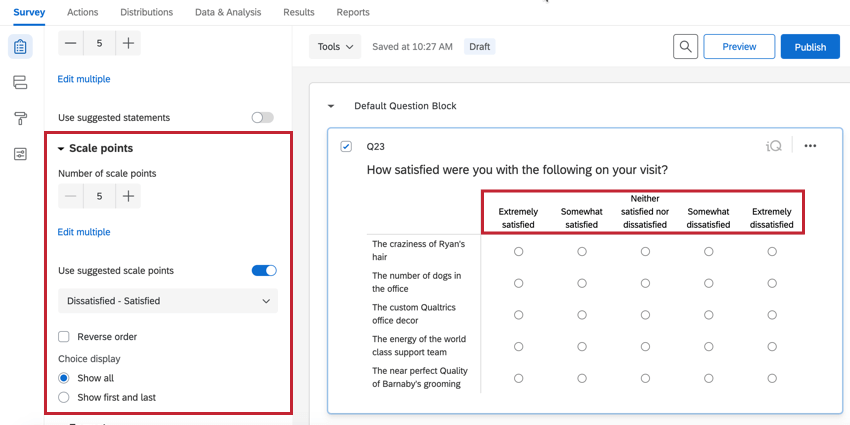Click the search magnifier icon
The width and height of the screenshot is (850, 425).
coord(684,47)
